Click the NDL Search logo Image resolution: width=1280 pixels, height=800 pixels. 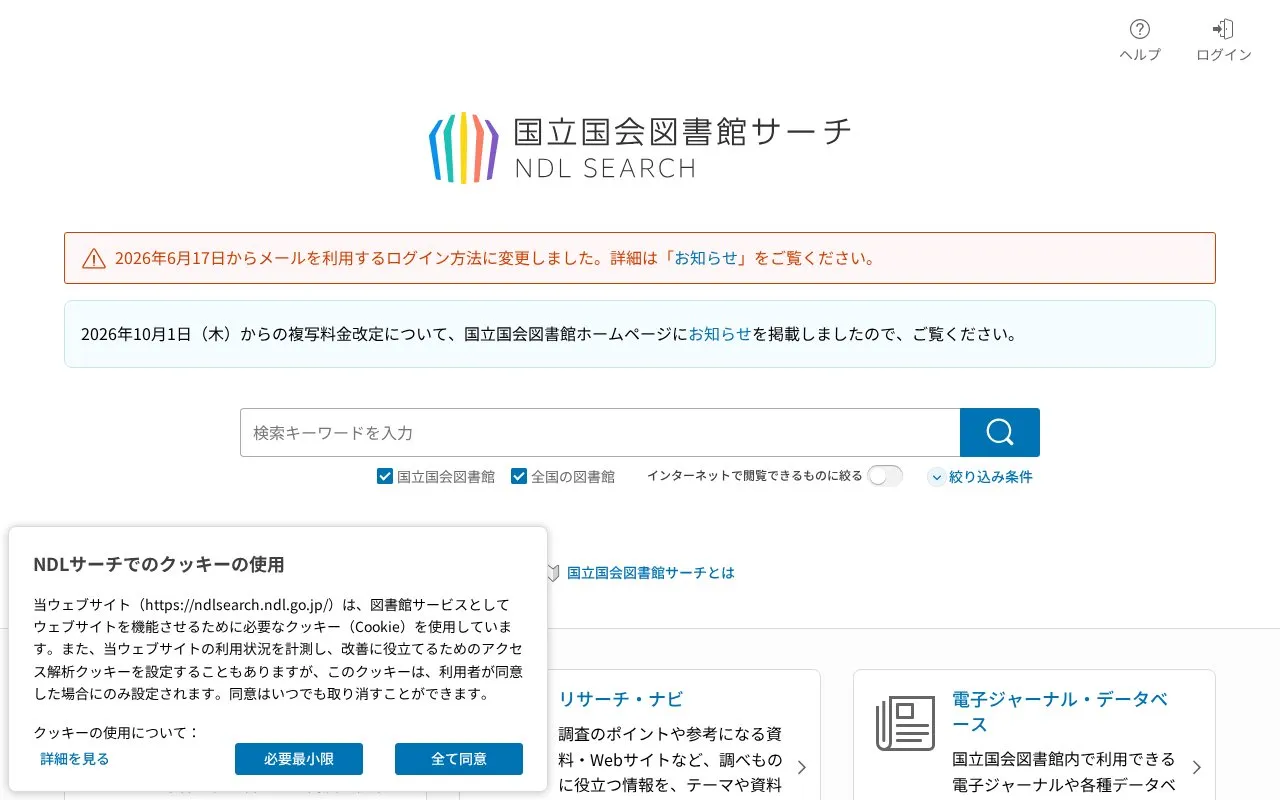click(640, 148)
